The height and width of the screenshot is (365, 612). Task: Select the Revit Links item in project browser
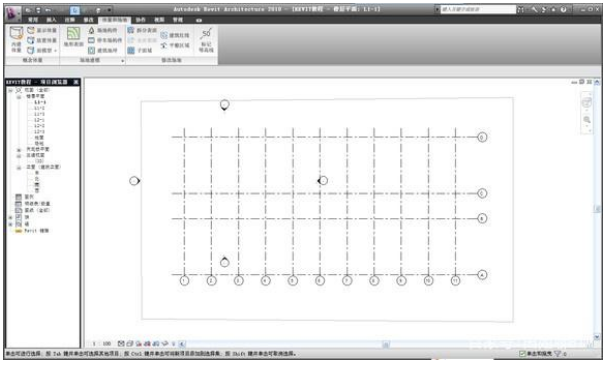36,231
